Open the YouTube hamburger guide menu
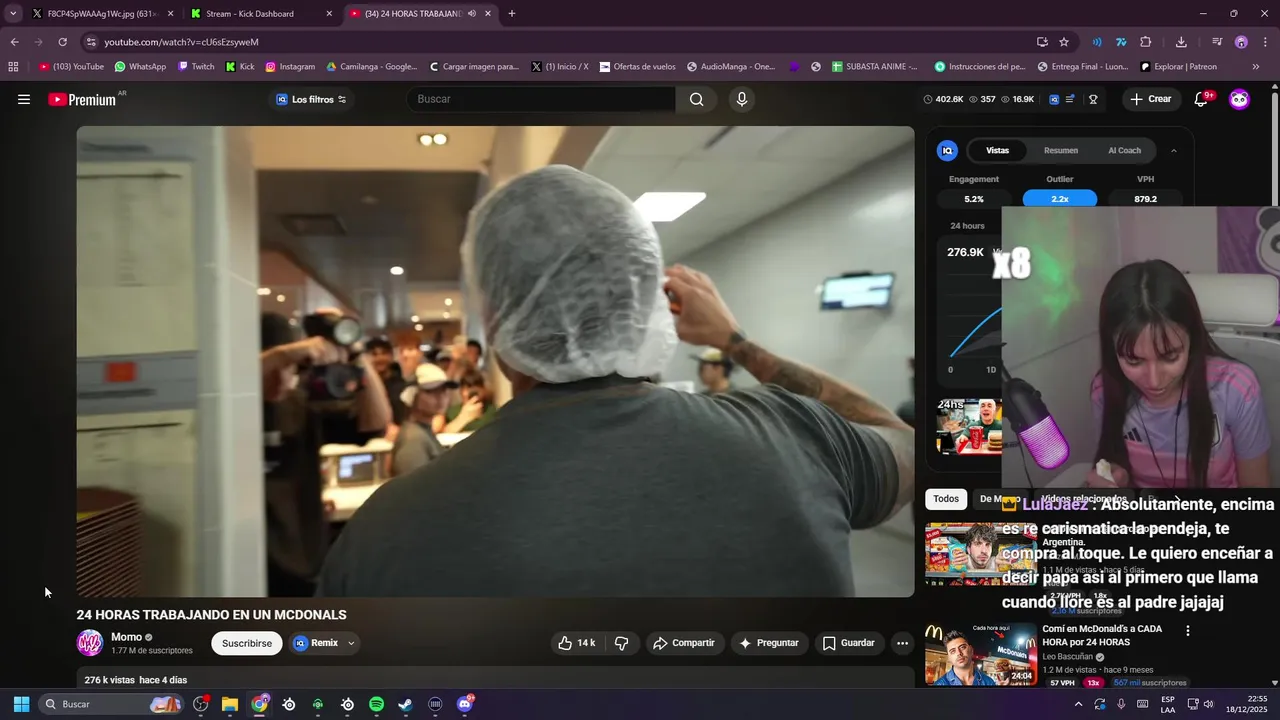This screenshot has height=720, width=1280. point(24,99)
